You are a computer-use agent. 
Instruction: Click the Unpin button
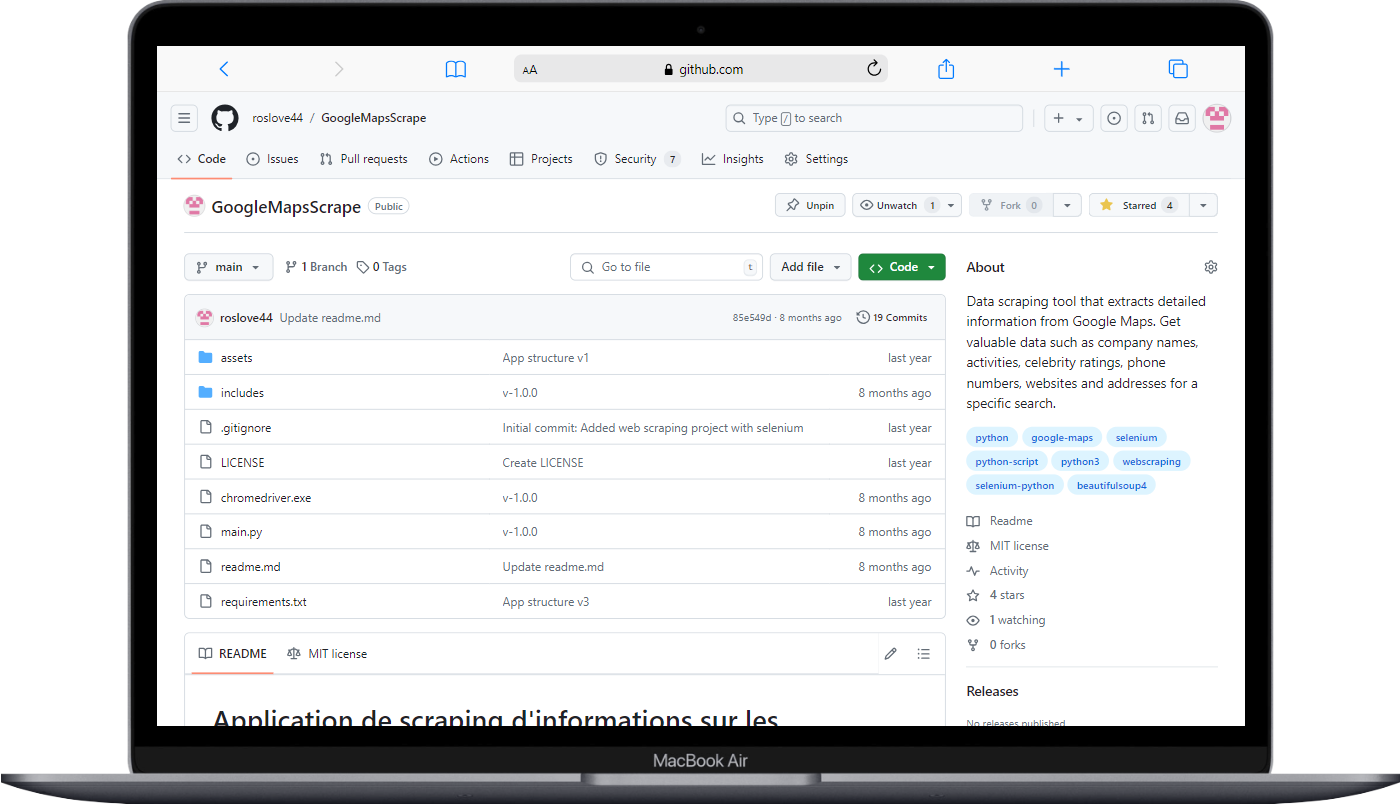pos(810,205)
